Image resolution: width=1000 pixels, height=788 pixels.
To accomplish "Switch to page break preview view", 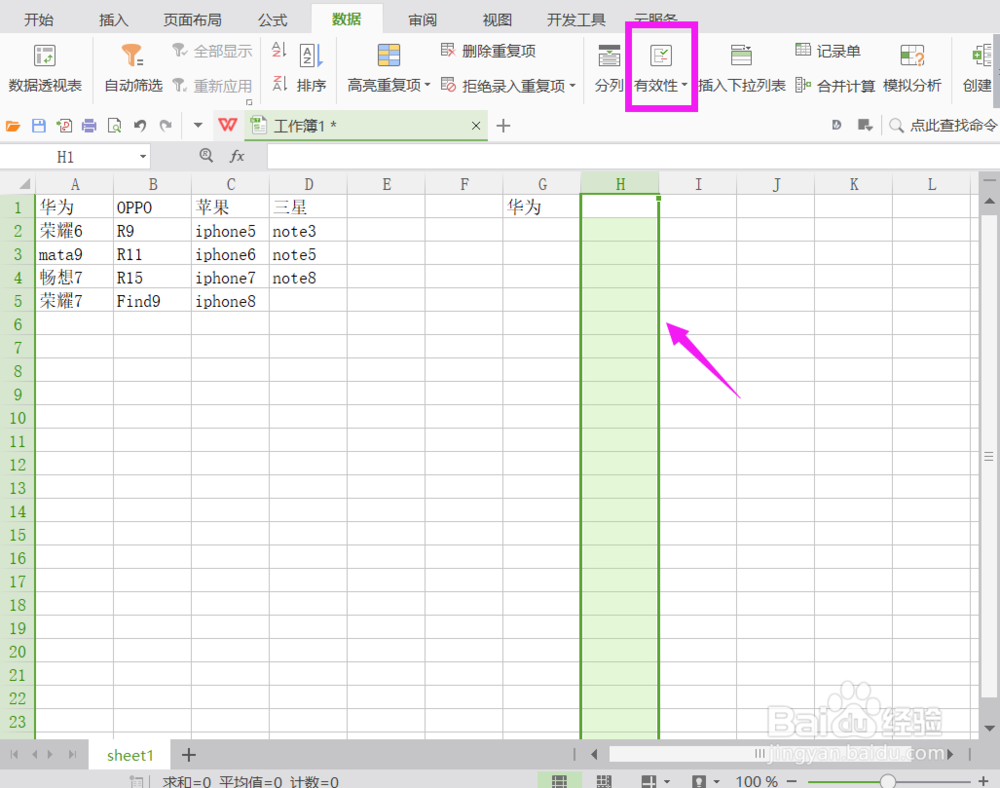I will click(604, 781).
